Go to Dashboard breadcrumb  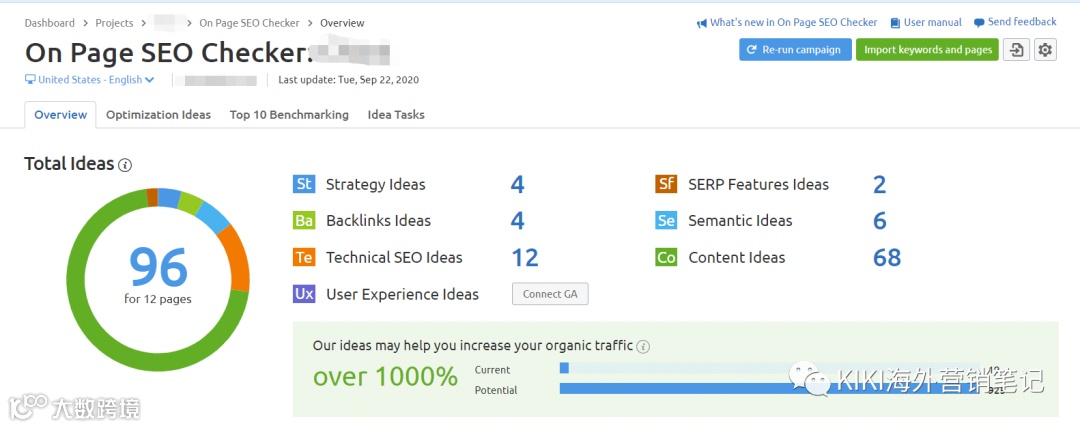(50, 23)
